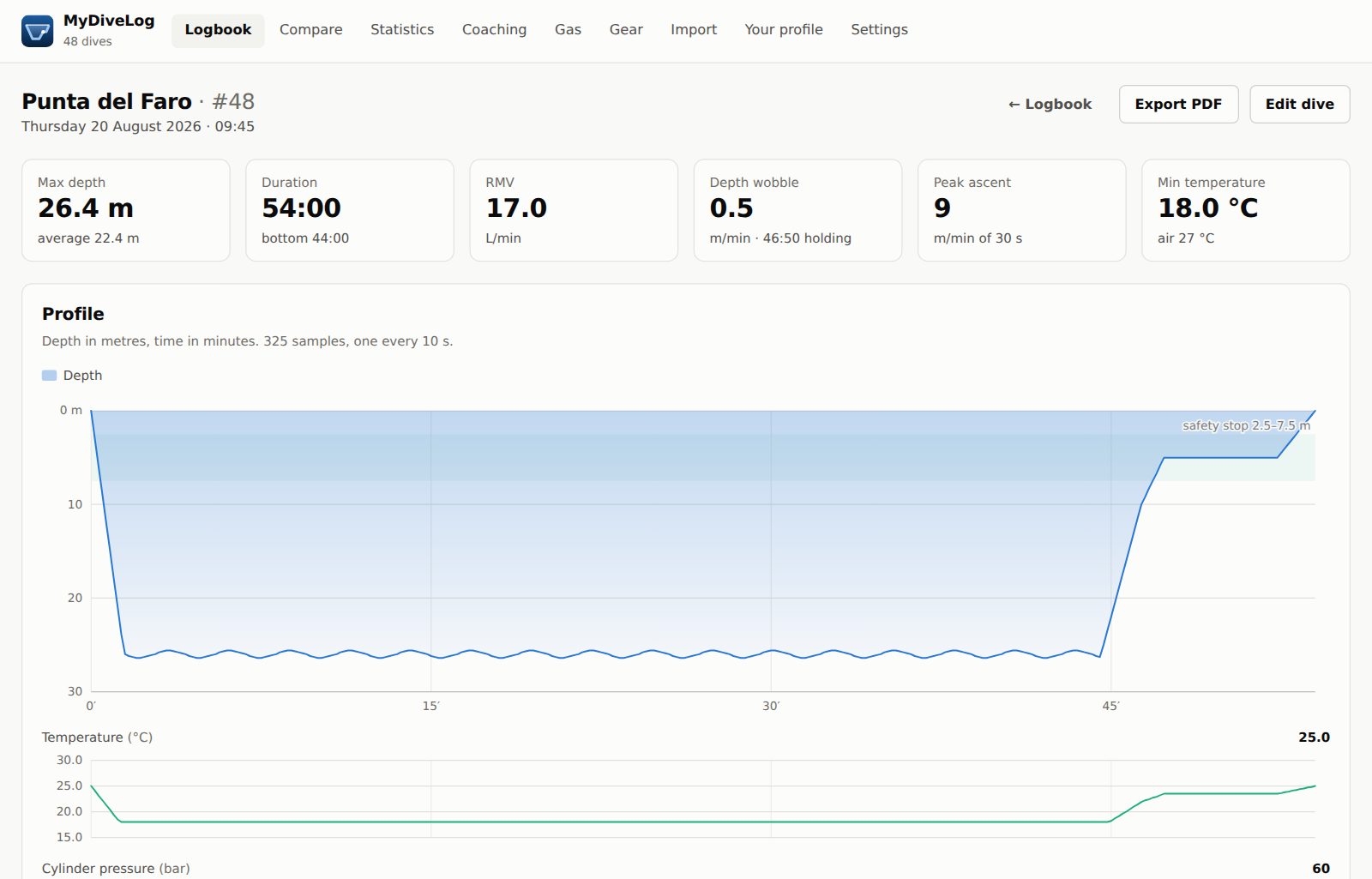Click the 'safety stop 2.5–7.5 m' chart label
Viewport: 1372px width, 879px height.
(x=1246, y=425)
